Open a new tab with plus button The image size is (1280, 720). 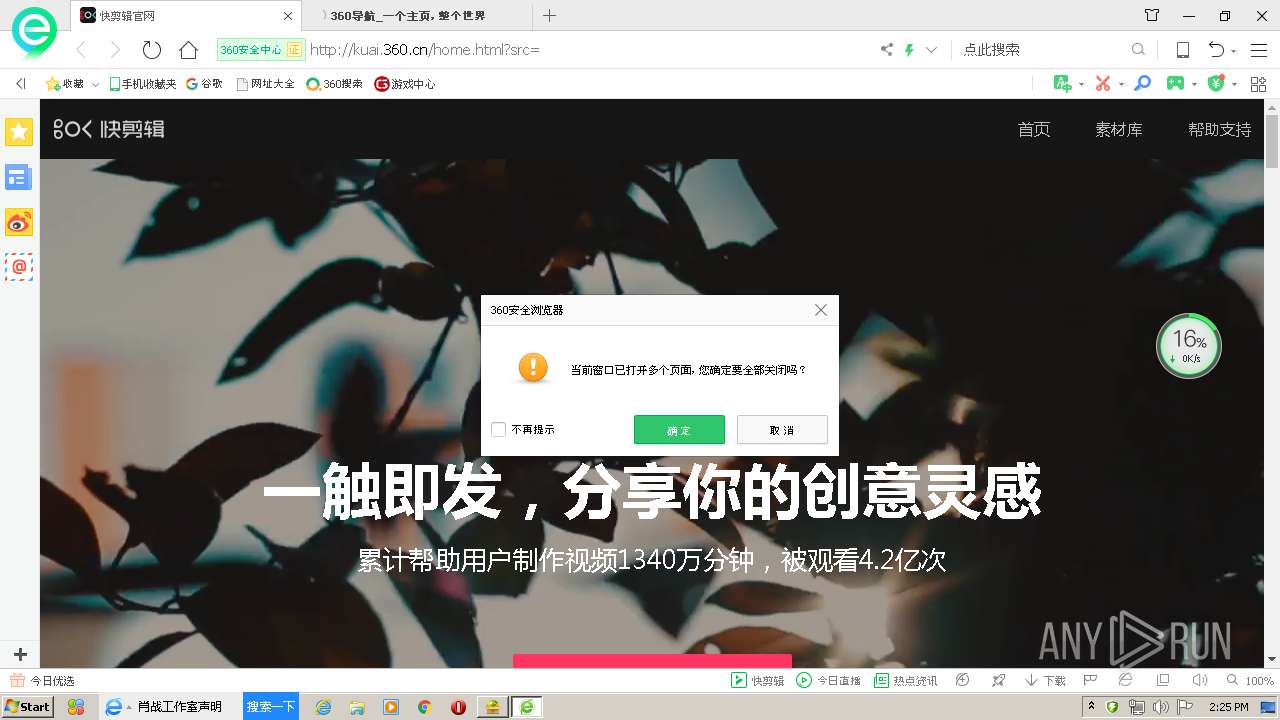pos(549,15)
